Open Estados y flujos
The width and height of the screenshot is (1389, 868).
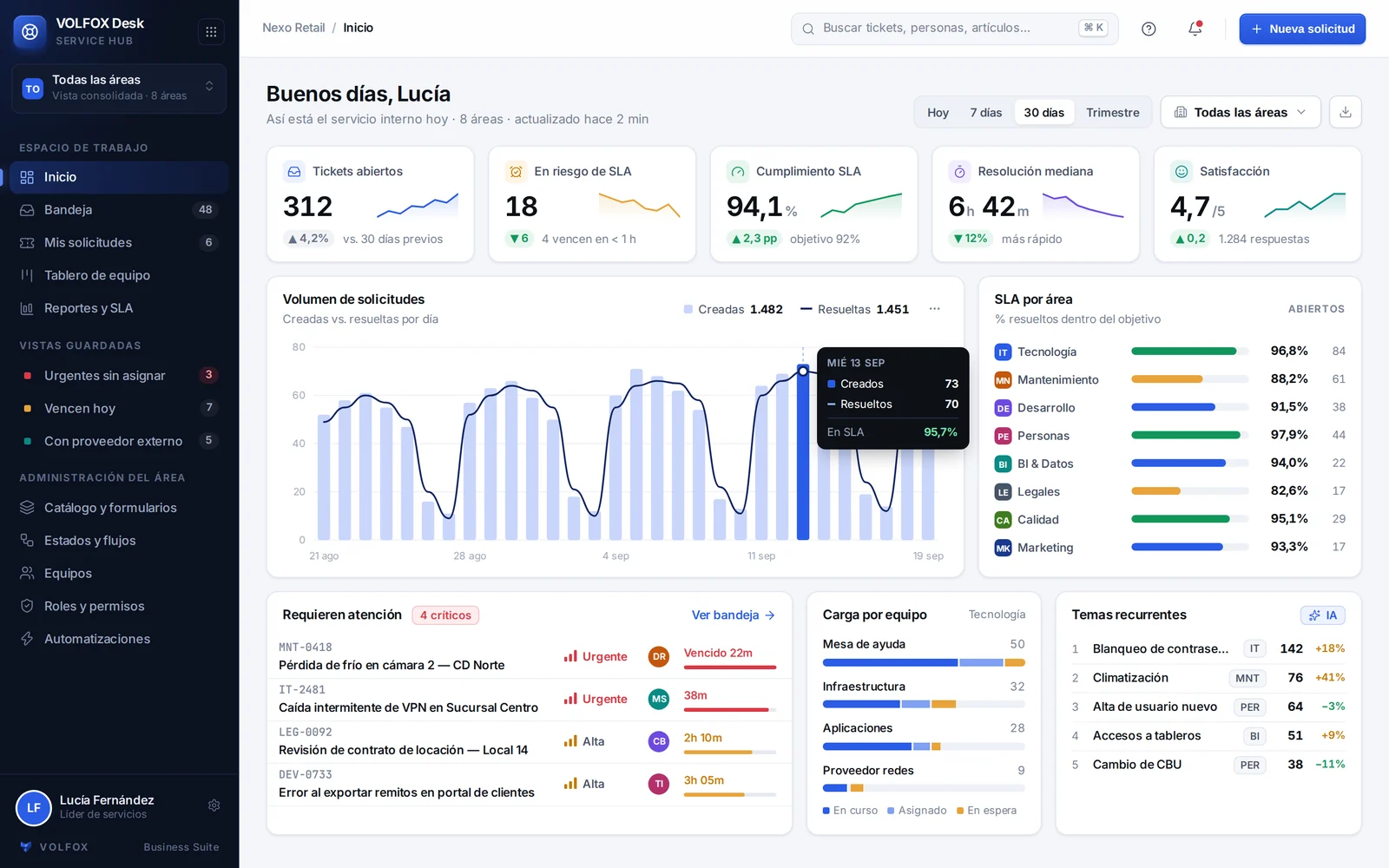point(119,541)
